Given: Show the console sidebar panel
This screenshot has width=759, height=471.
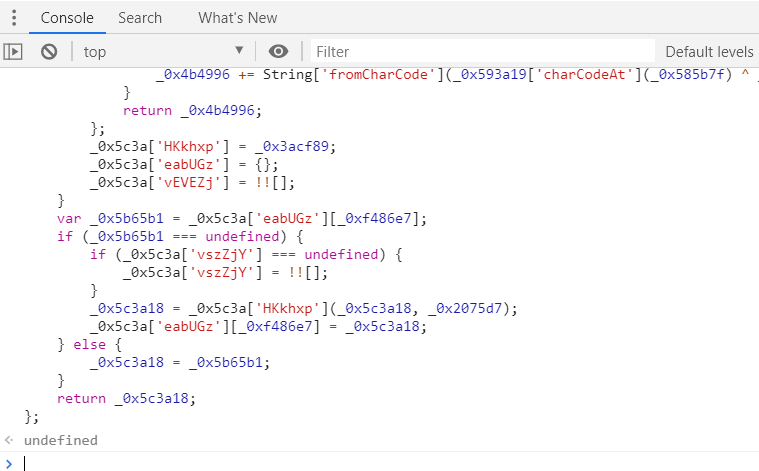Looking at the screenshot, I should (14, 51).
